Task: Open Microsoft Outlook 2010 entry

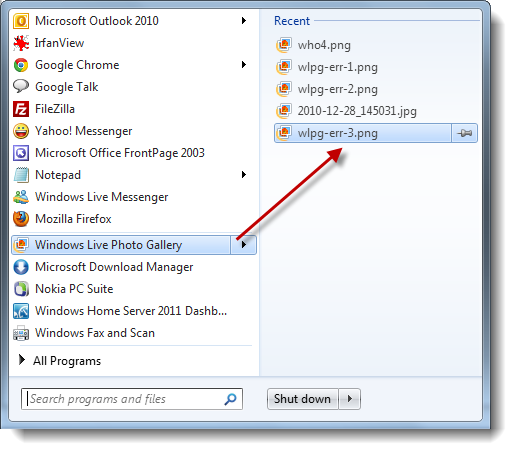Action: pyautogui.click(x=134, y=21)
